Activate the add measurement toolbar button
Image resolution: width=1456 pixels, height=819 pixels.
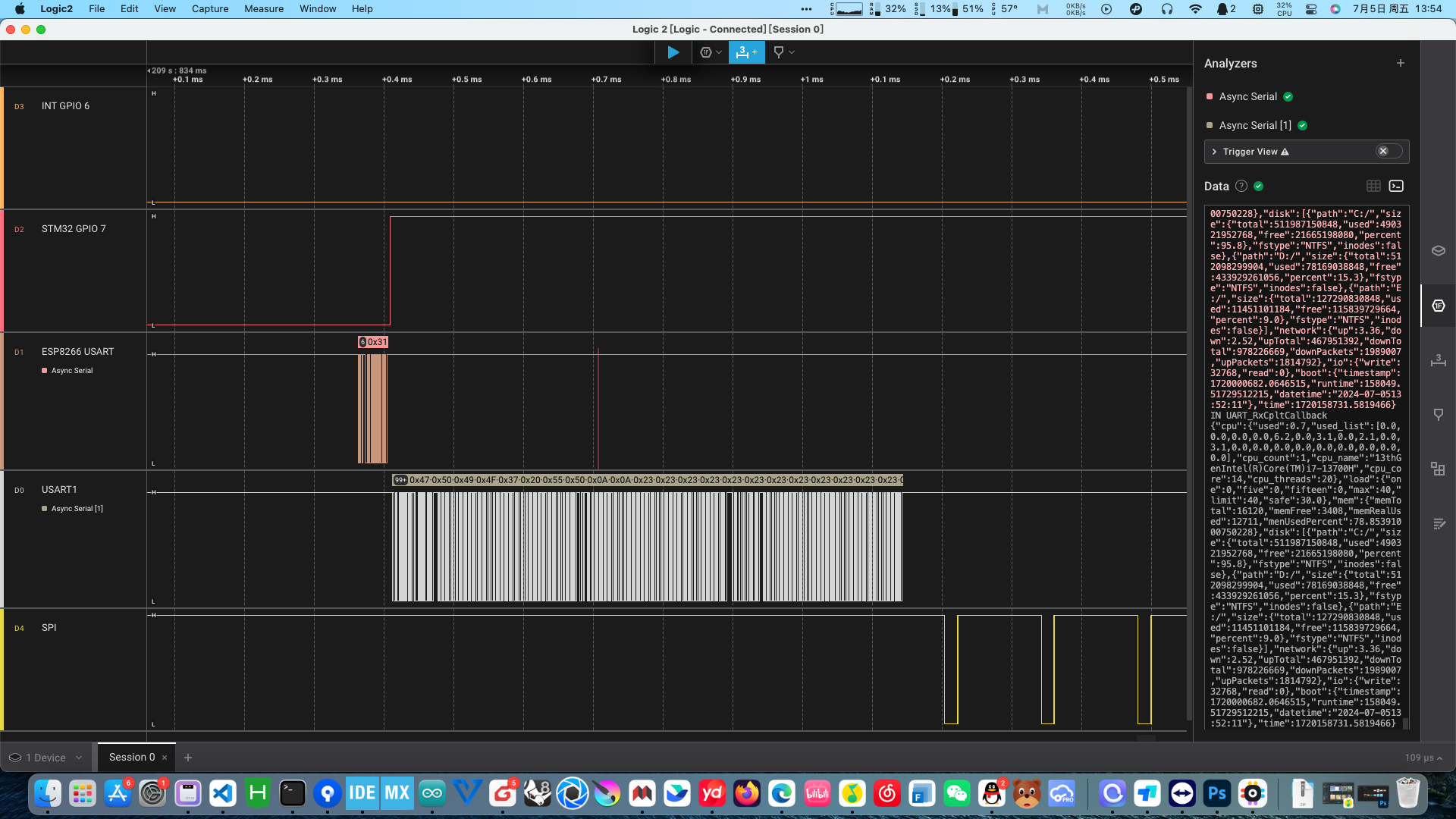pos(747,52)
